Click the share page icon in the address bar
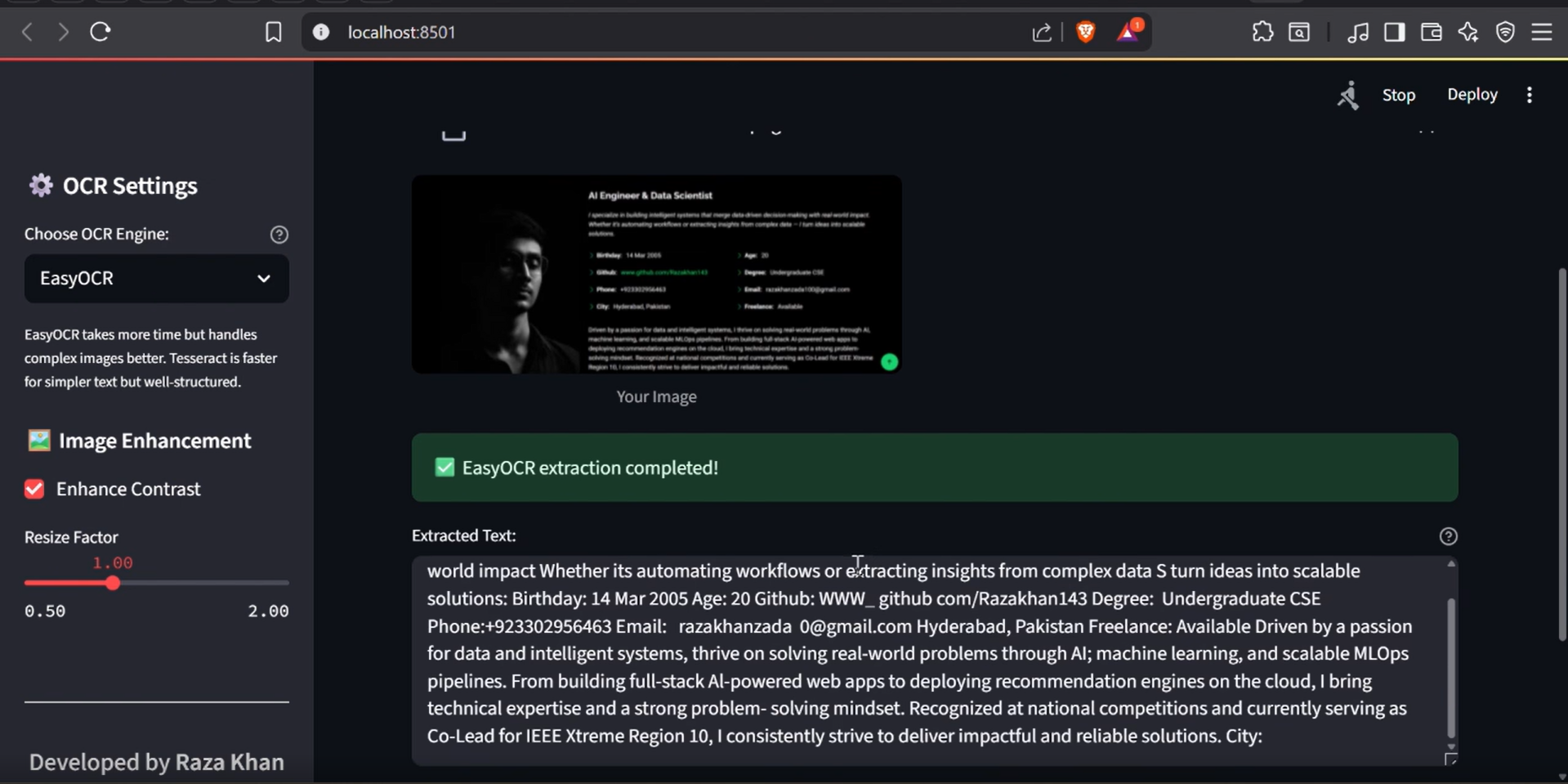1568x784 pixels. coord(1041,32)
